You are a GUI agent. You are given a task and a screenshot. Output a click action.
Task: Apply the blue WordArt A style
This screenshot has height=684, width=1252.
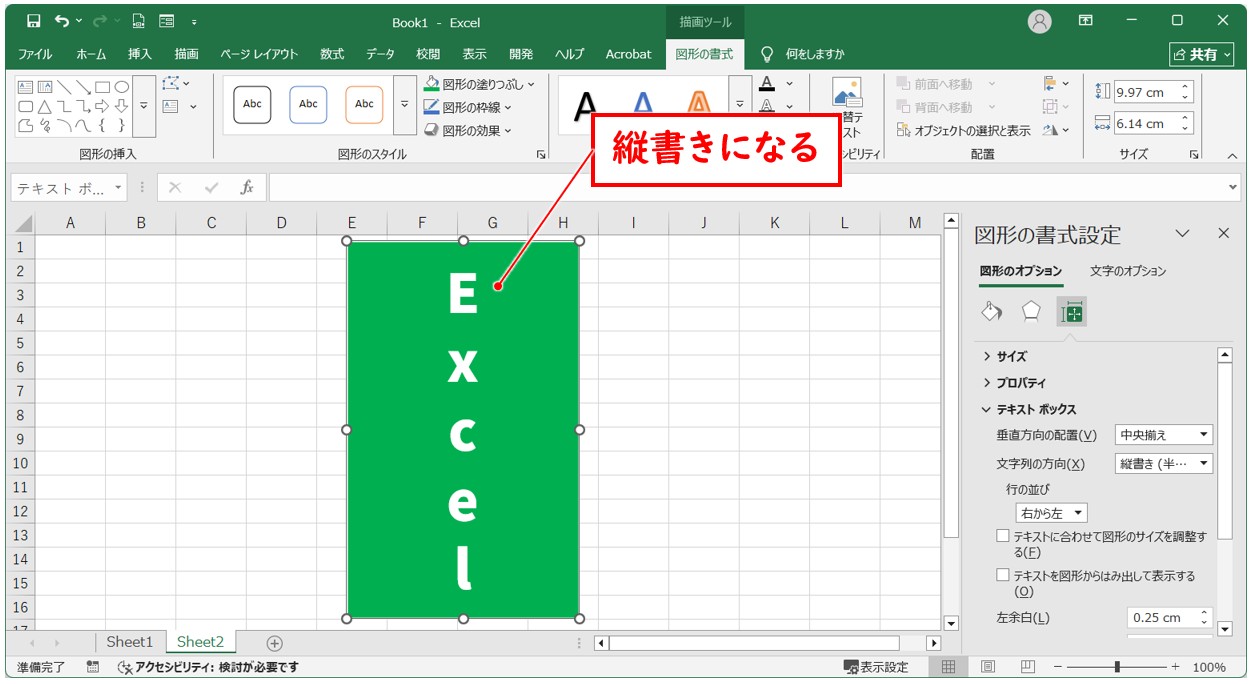(x=643, y=104)
